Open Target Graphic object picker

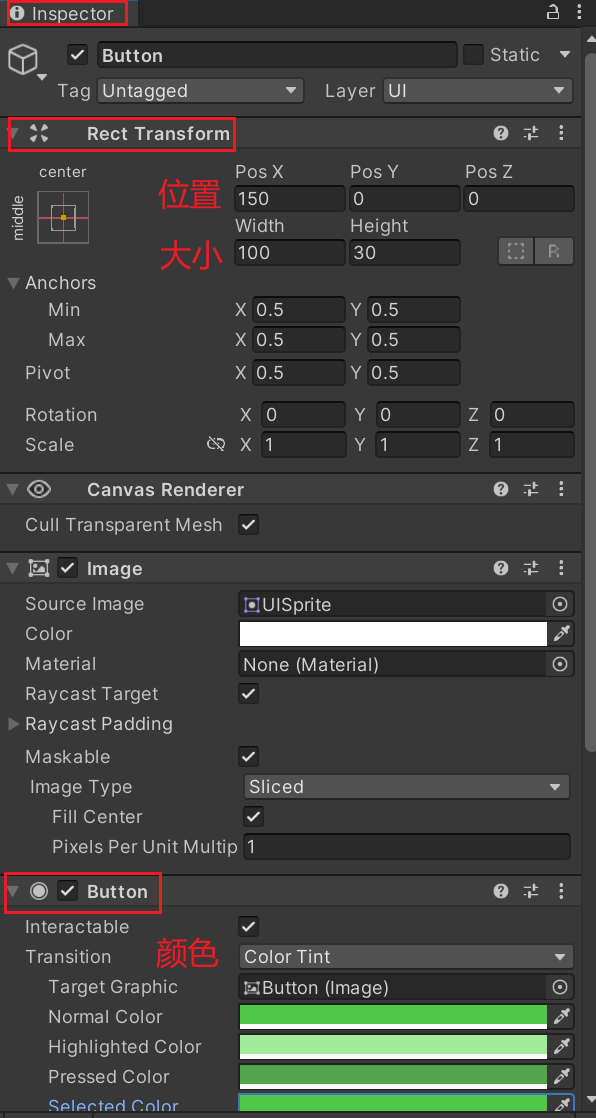(560, 988)
